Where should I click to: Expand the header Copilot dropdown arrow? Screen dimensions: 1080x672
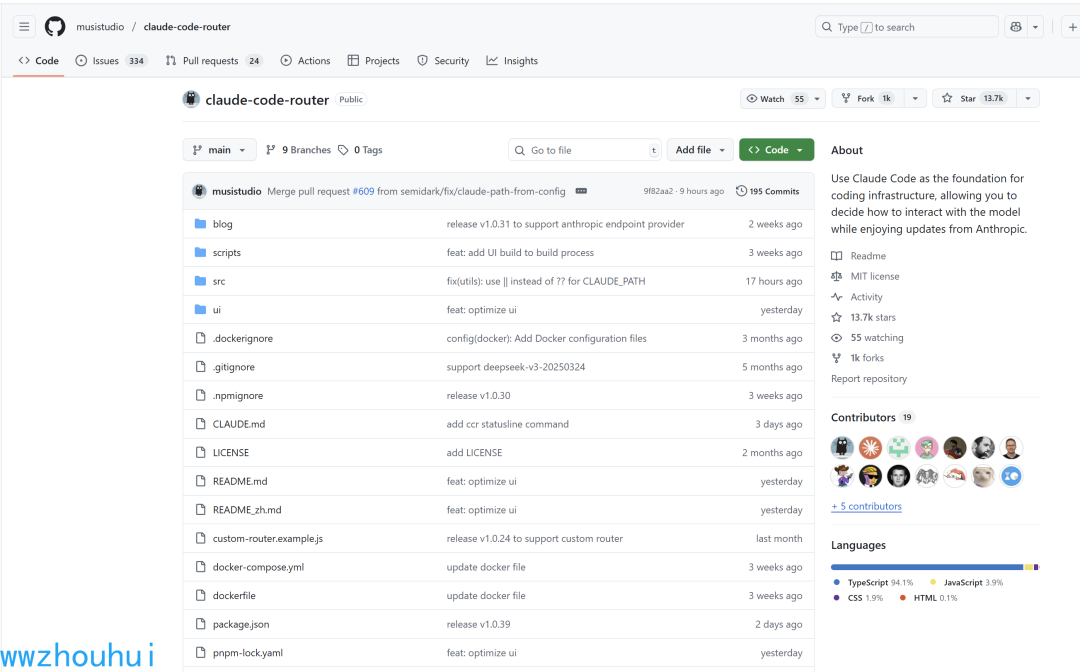coord(1035,27)
